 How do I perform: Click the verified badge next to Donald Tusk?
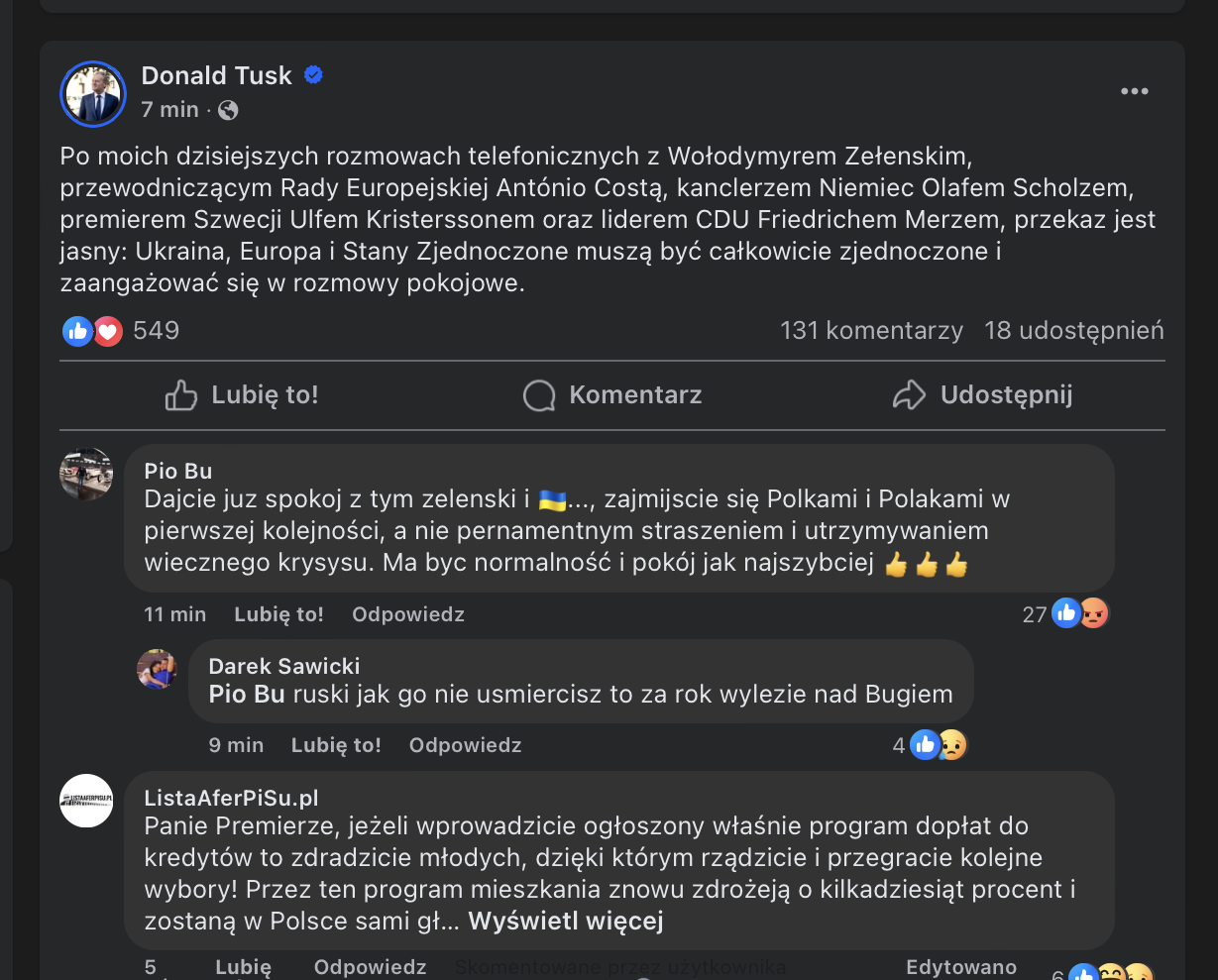pyautogui.click(x=313, y=75)
